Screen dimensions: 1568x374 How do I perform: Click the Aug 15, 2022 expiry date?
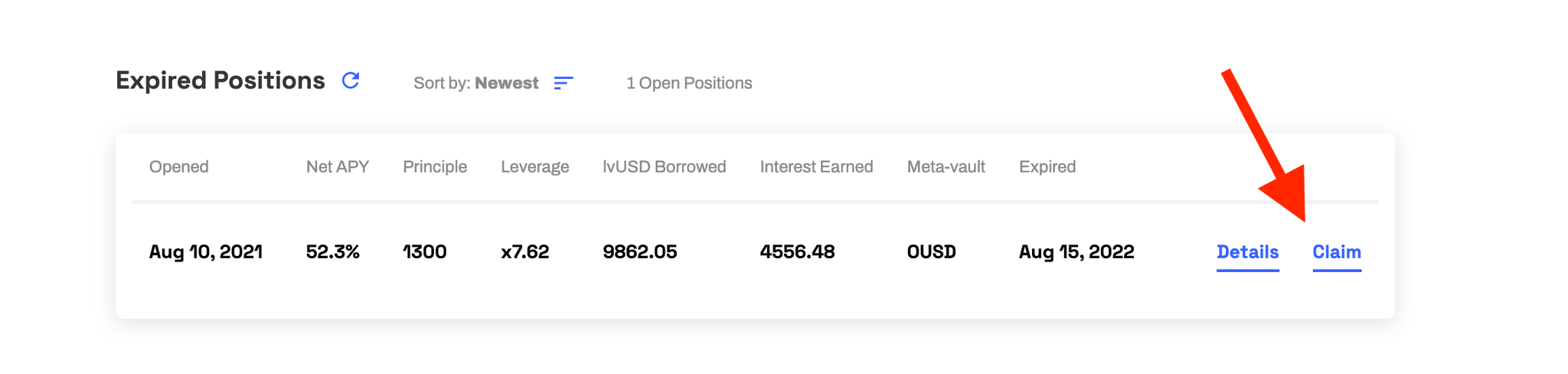tap(1076, 252)
